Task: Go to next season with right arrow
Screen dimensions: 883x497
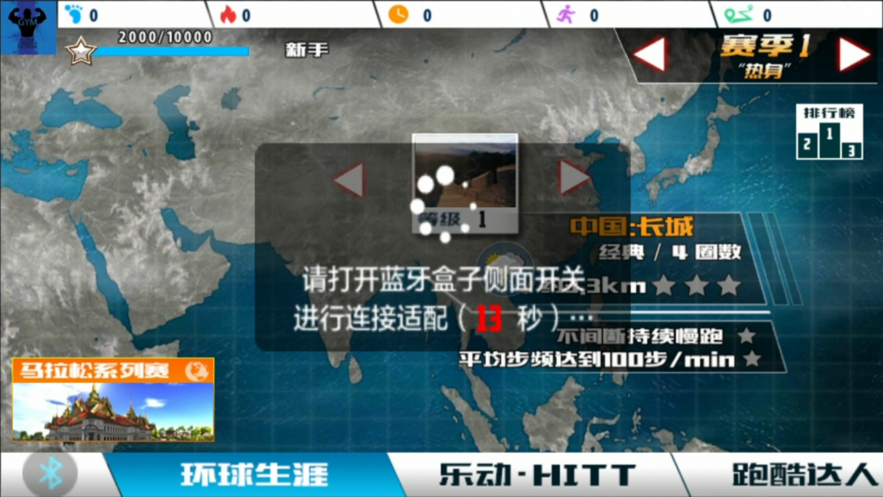Action: pyautogui.click(x=853, y=55)
